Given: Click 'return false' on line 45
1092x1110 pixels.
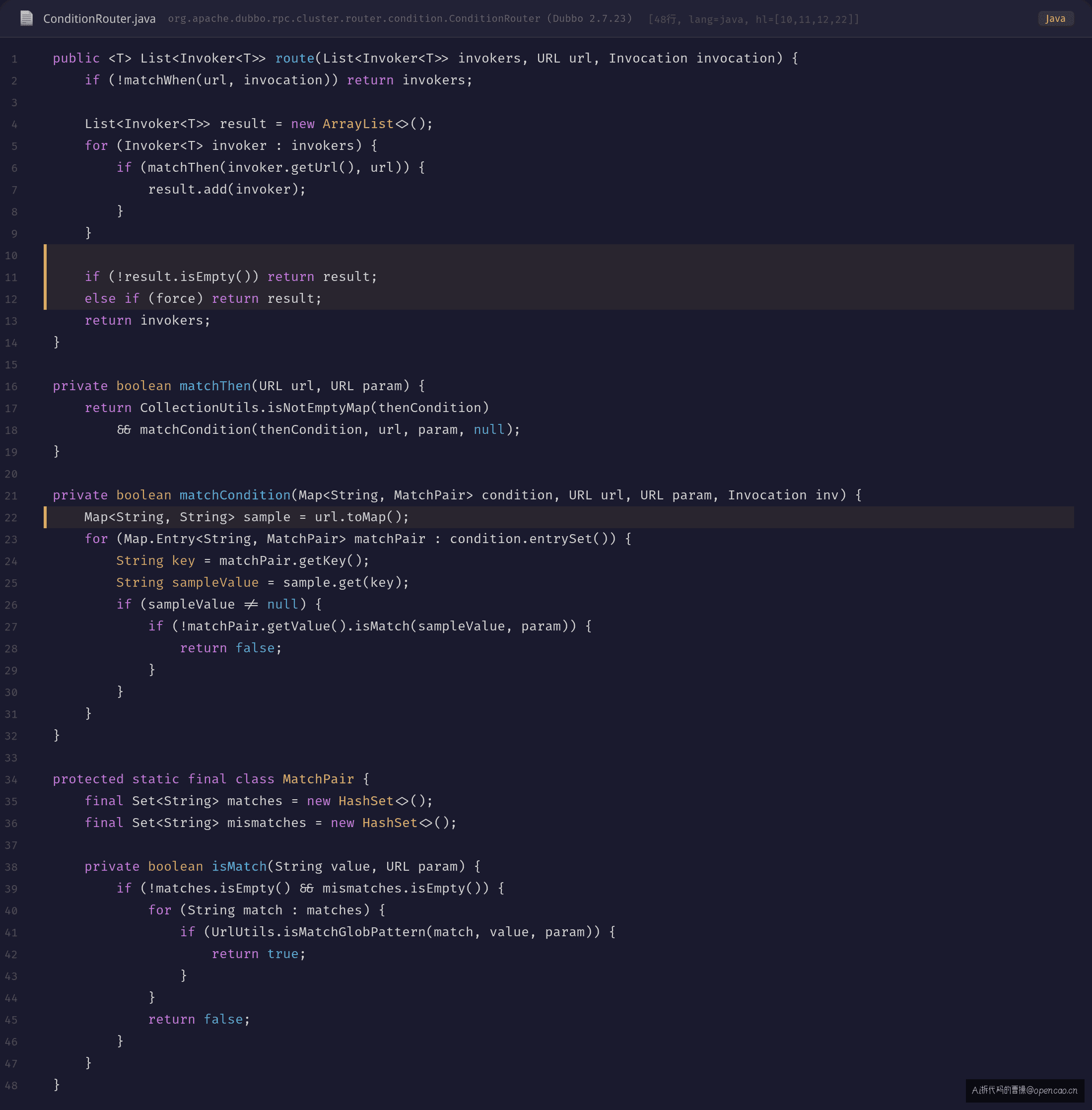Looking at the screenshot, I should click(x=196, y=1019).
